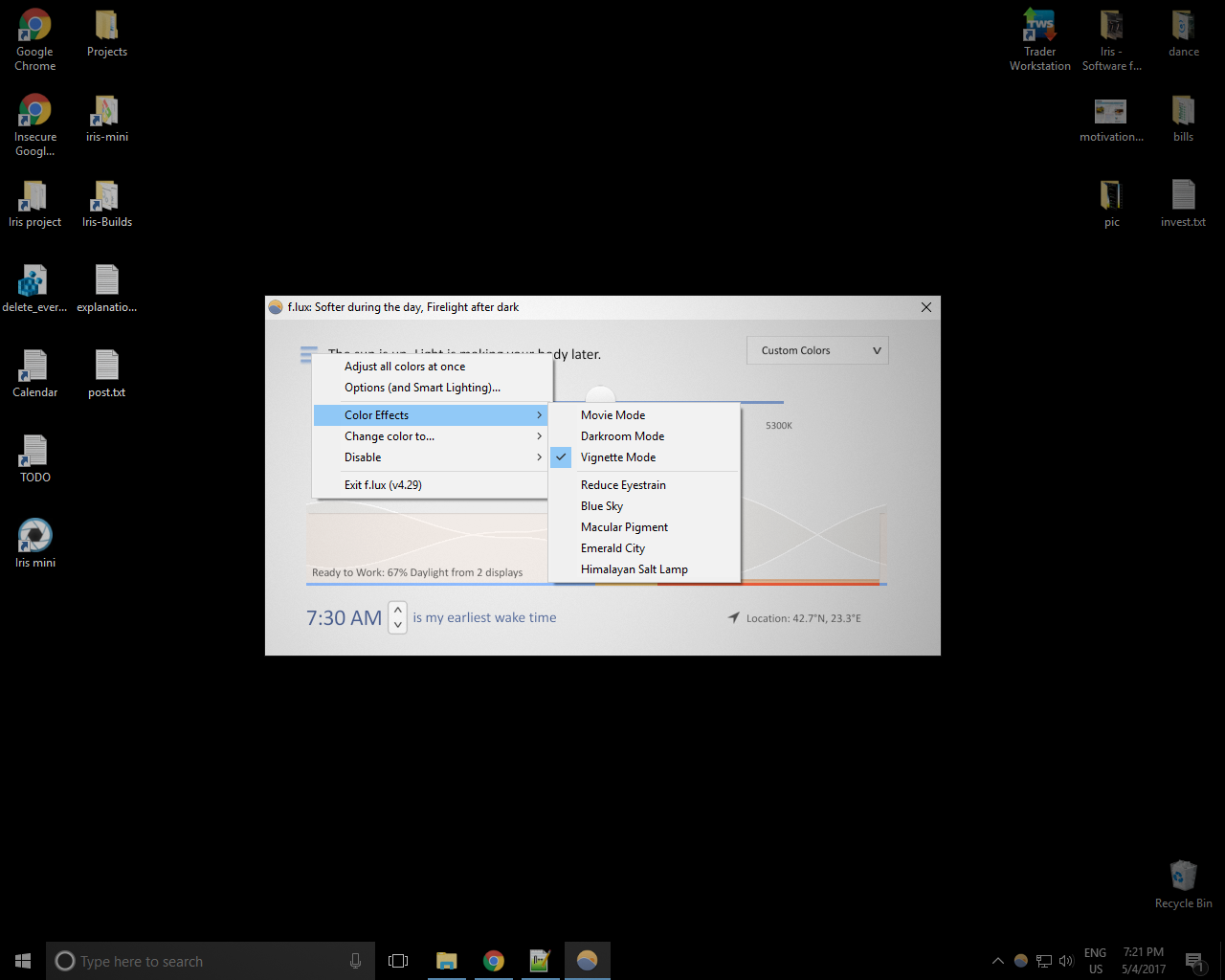Viewport: 1225px width, 980px height.
Task: Click the volume icon in system tray
Action: 1066,961
